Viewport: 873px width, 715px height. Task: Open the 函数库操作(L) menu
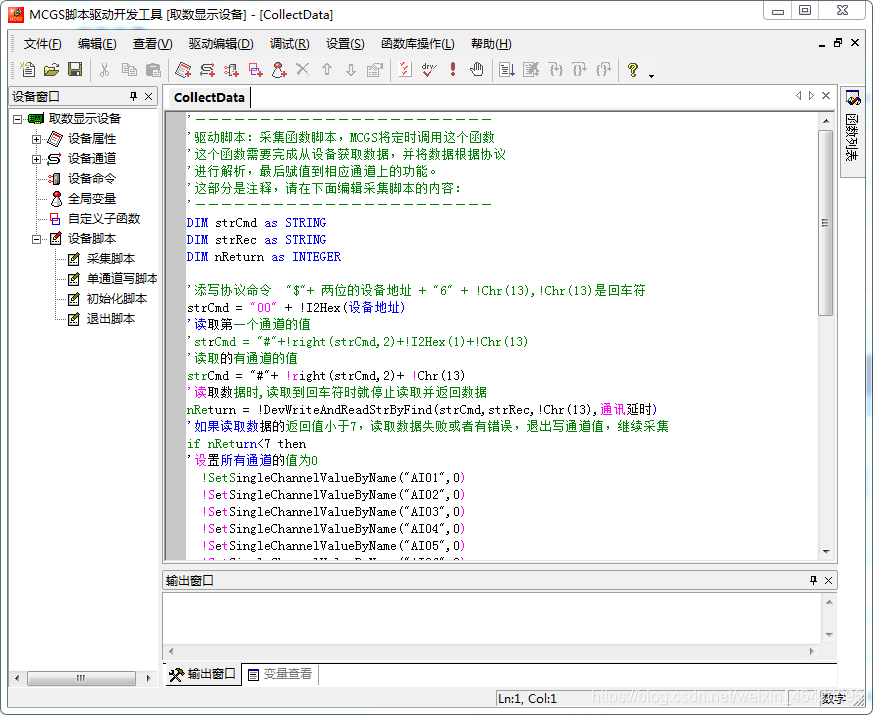coord(418,43)
